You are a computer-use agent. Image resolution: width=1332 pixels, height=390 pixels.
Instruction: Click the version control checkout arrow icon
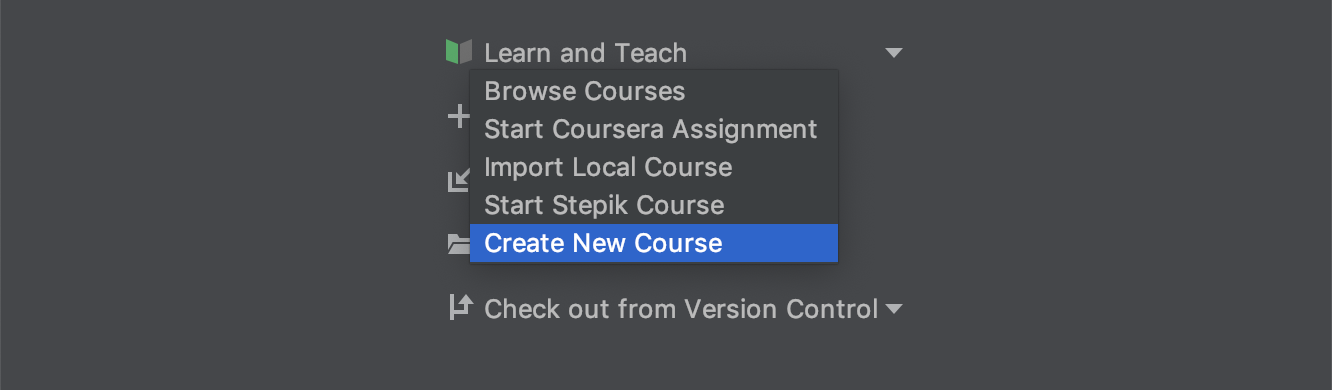tap(459, 307)
